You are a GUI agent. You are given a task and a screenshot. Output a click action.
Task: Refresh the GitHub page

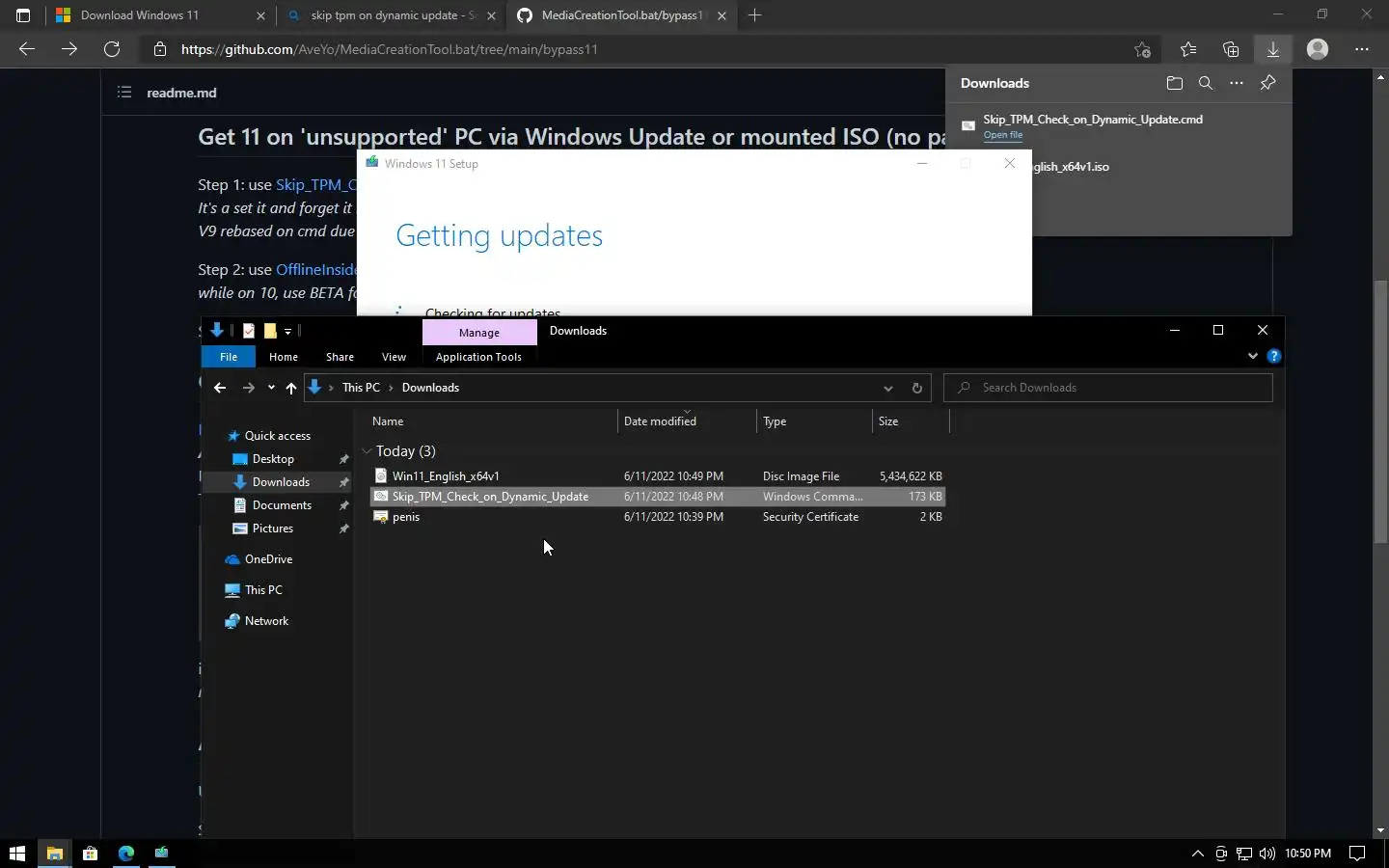[x=112, y=49]
